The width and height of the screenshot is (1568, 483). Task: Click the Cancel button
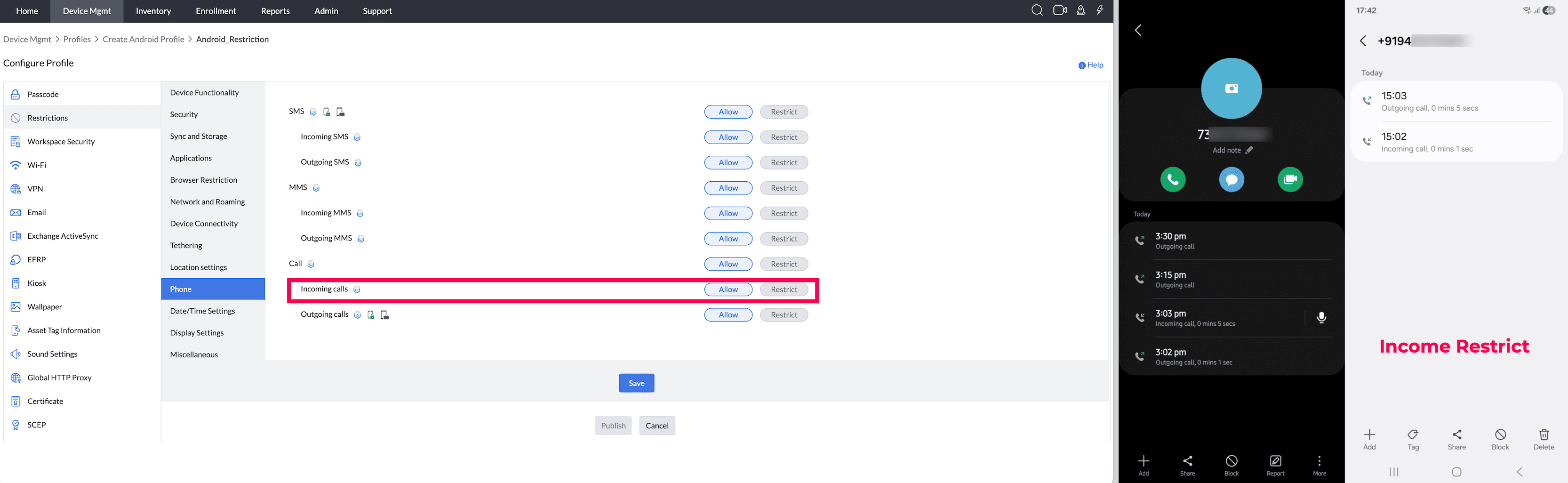[657, 426]
